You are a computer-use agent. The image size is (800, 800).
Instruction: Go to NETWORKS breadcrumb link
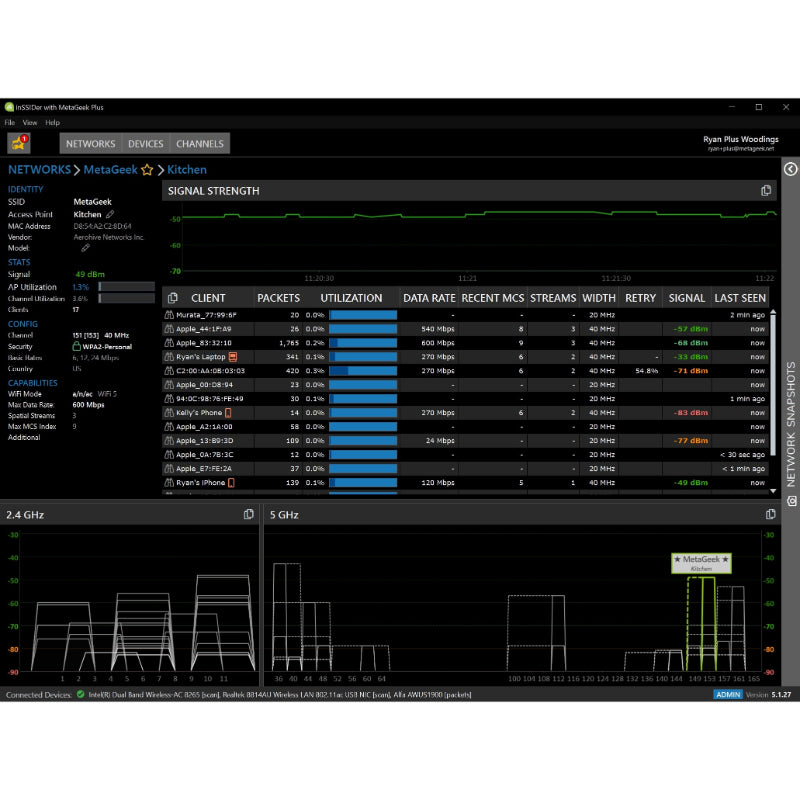click(39, 170)
